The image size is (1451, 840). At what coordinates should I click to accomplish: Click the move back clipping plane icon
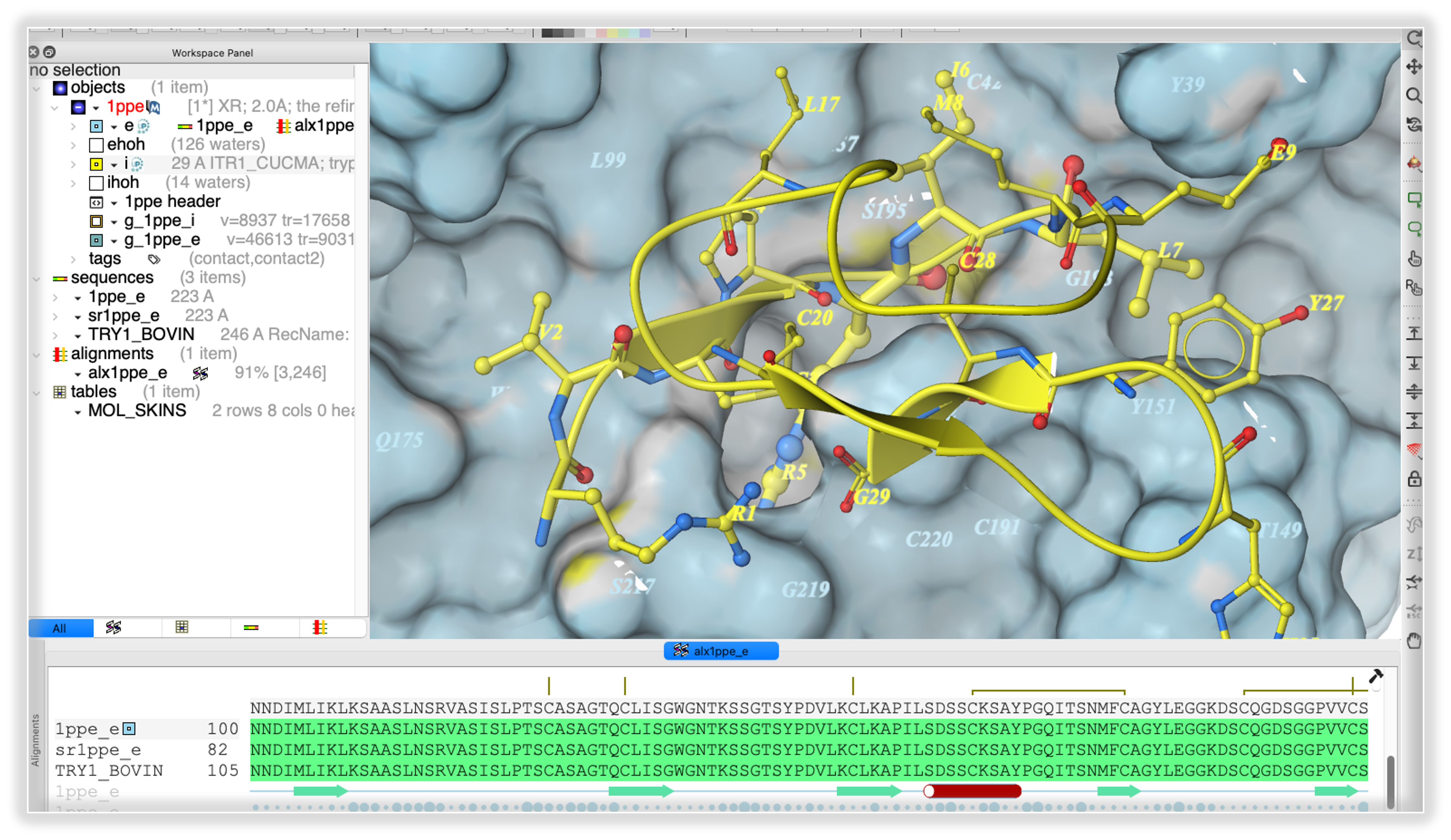(x=1414, y=363)
